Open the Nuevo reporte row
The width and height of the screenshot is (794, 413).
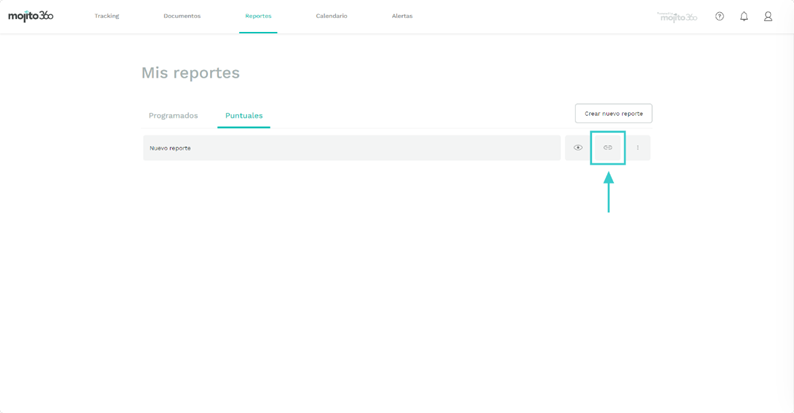pyautogui.click(x=351, y=148)
